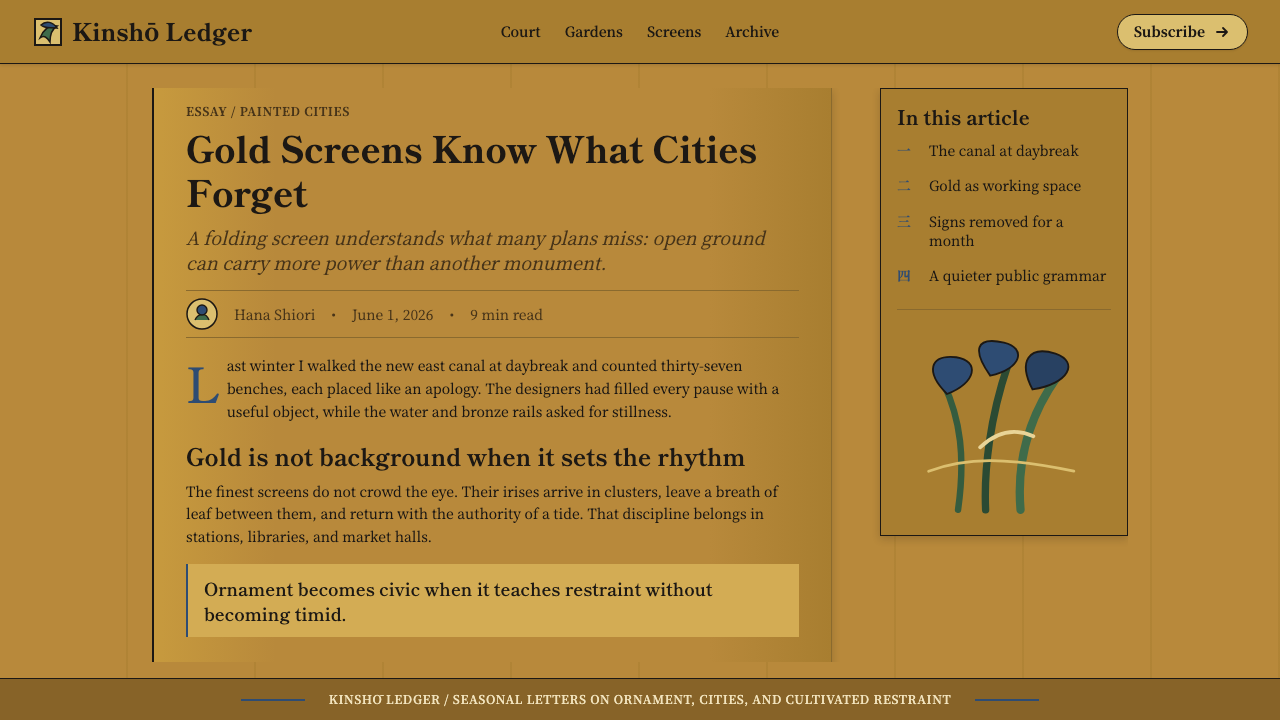Open the Kinshō Ledger home title link
The width and height of the screenshot is (1280, 720).
162,32
